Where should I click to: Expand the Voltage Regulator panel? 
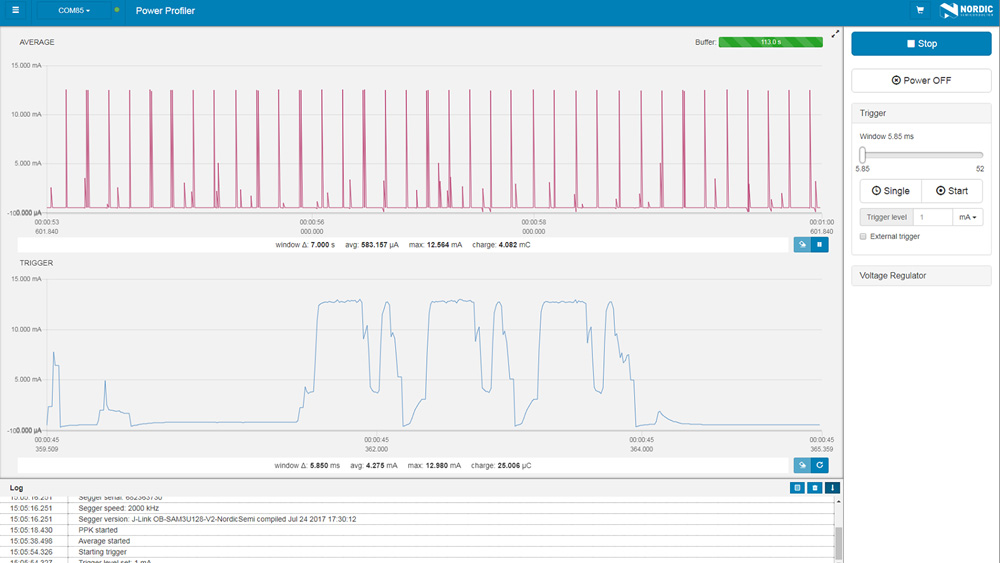click(921, 276)
